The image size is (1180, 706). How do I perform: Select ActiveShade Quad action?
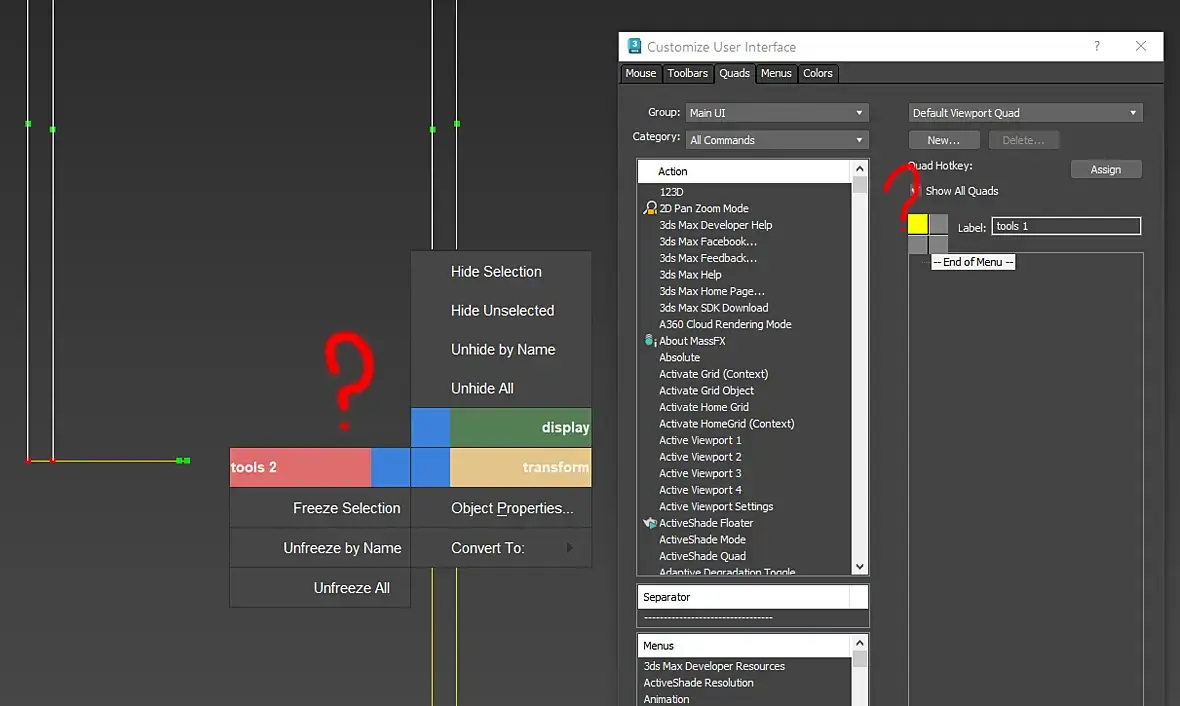pyautogui.click(x=702, y=556)
